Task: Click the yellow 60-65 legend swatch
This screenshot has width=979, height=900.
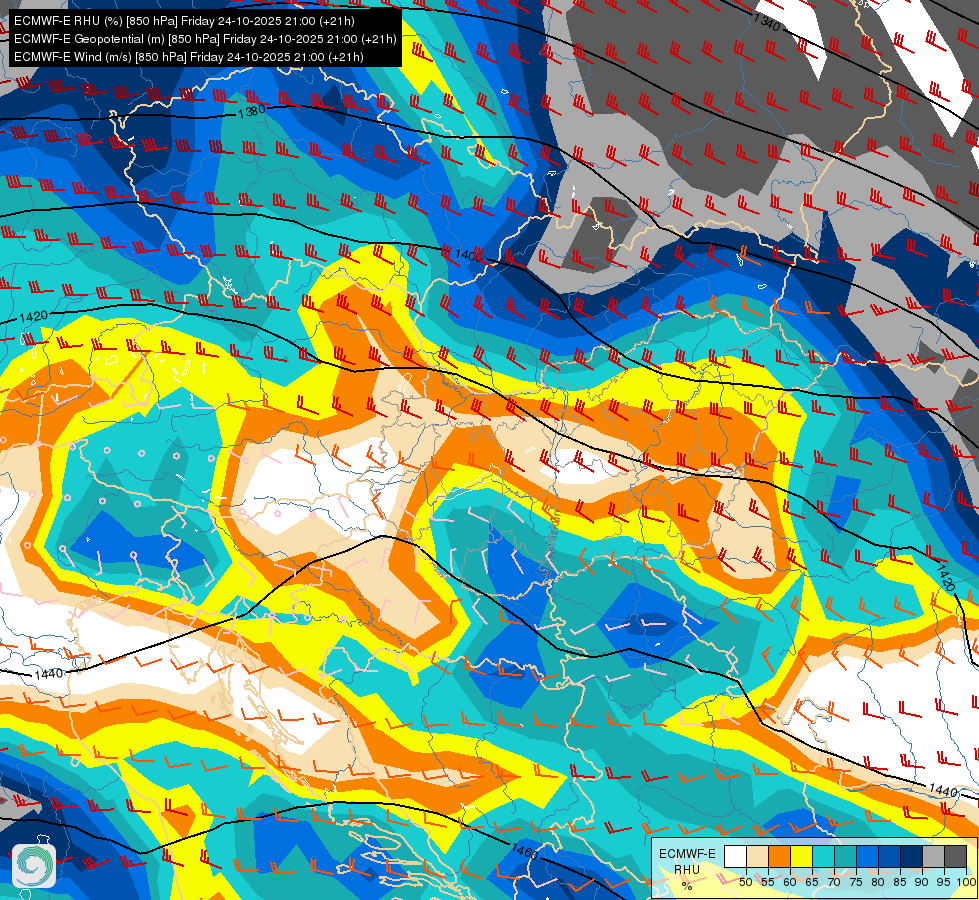Action: (x=801, y=856)
